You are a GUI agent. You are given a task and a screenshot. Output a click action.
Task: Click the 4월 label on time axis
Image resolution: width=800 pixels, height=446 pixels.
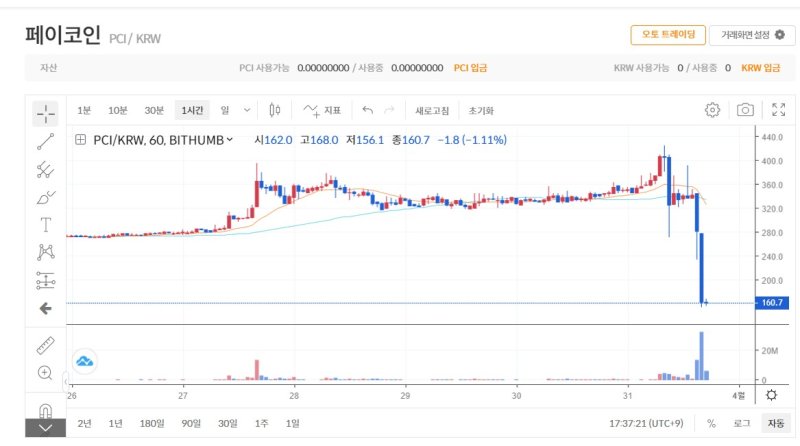pyautogui.click(x=738, y=395)
